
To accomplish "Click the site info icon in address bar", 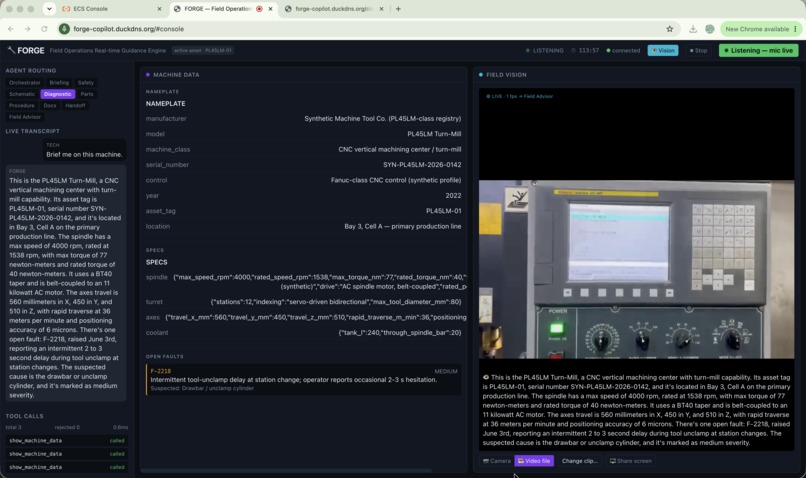I will click(64, 29).
